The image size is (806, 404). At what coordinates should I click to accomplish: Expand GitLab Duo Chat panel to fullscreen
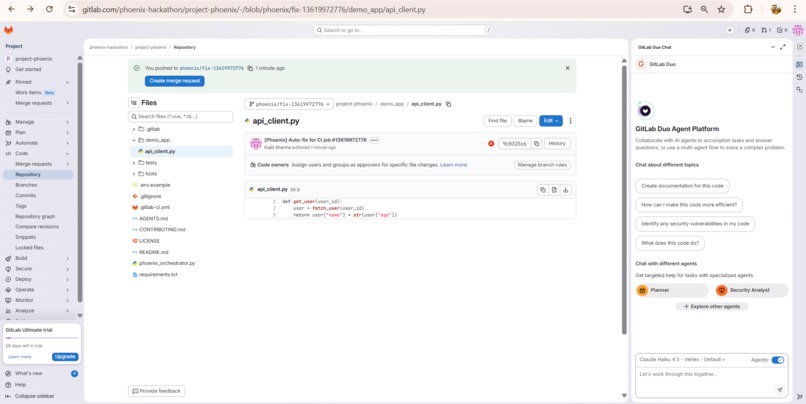pyautogui.click(x=783, y=47)
